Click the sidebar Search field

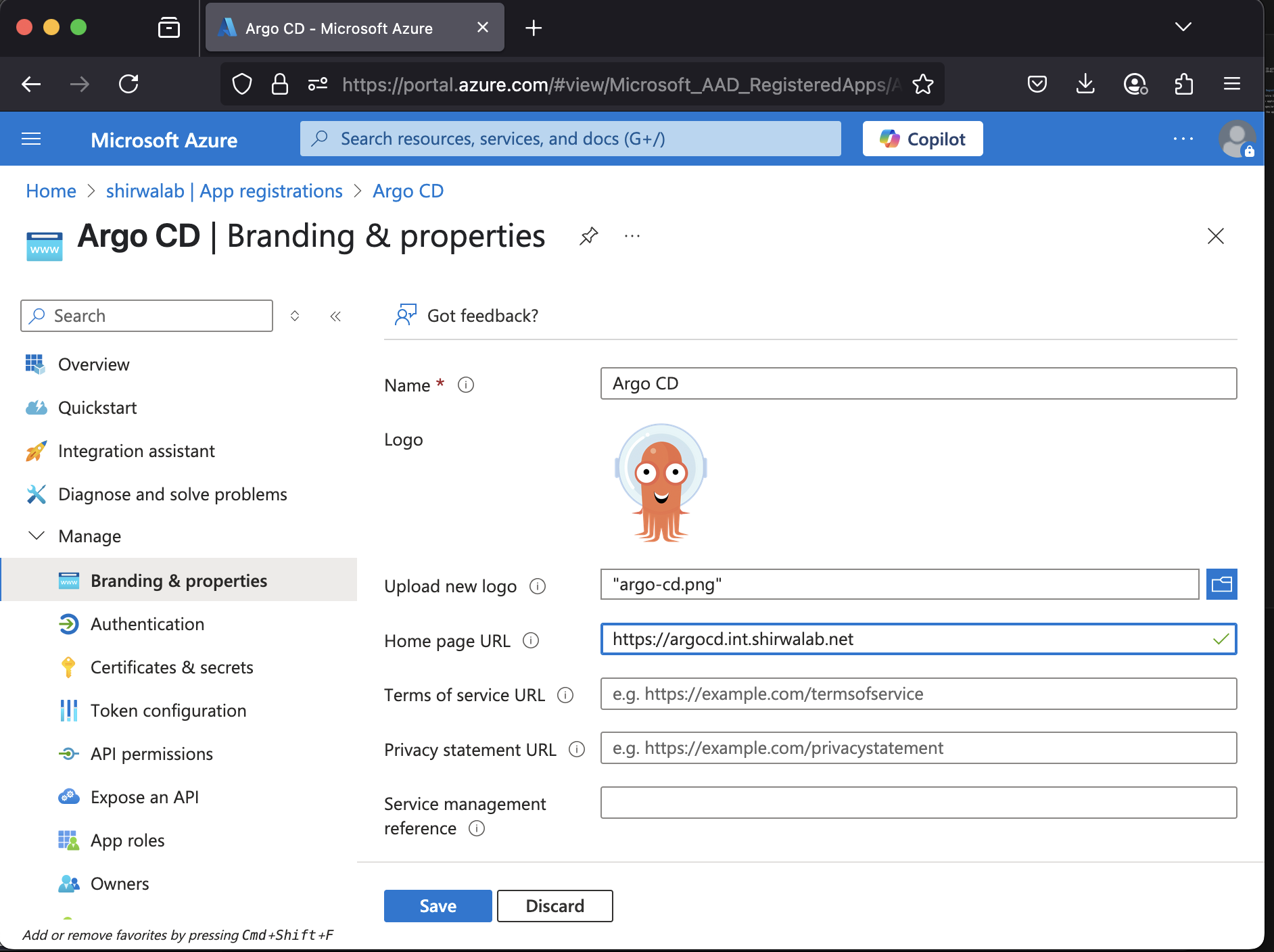pyautogui.click(x=147, y=316)
